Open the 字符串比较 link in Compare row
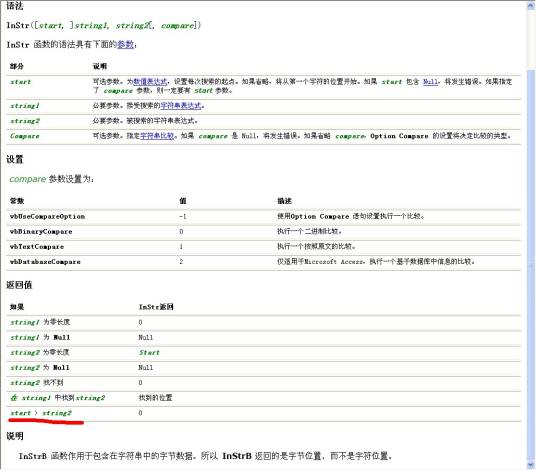Viewport: 536px width, 470px height. (157, 136)
